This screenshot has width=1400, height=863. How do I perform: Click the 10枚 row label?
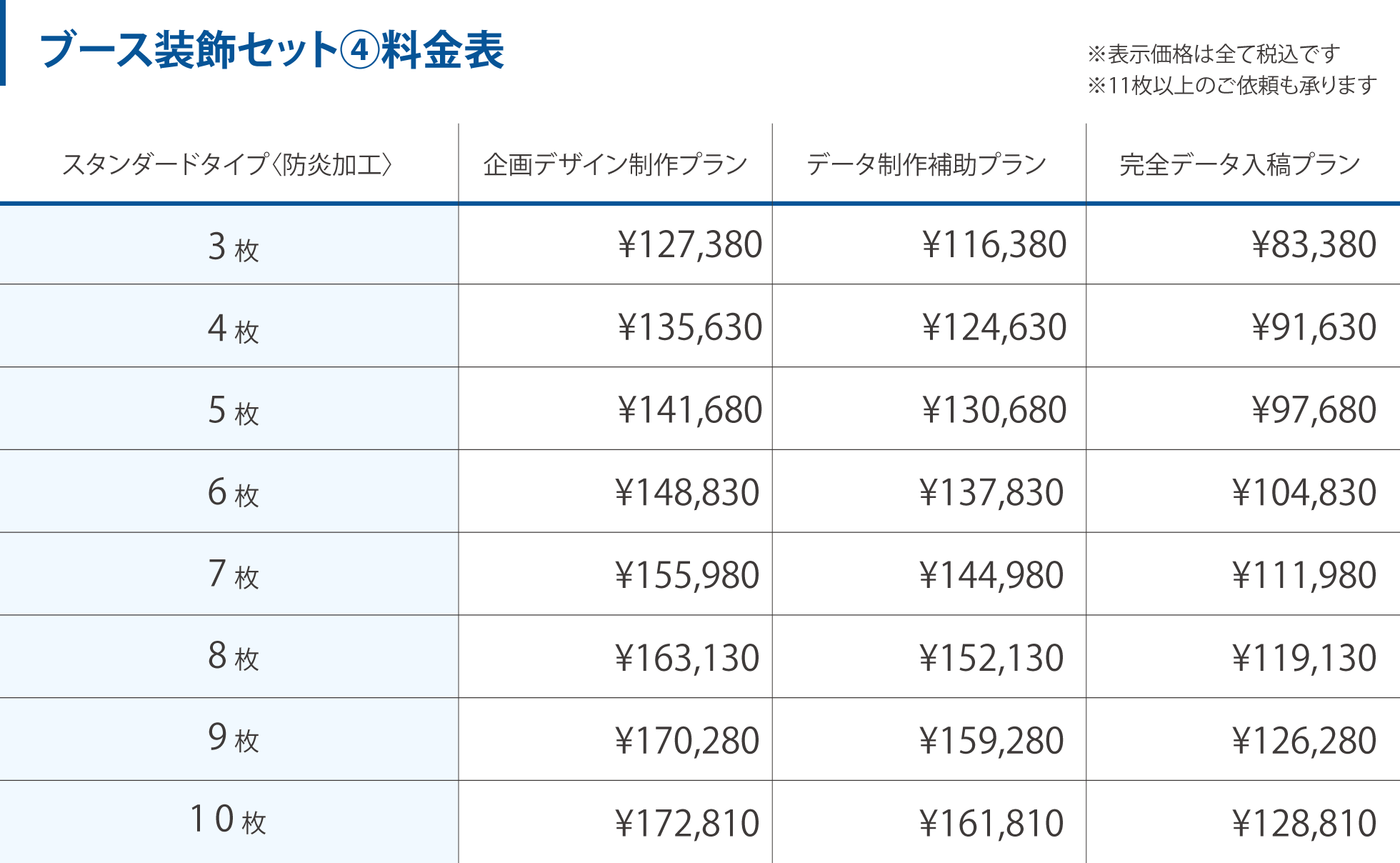pos(228,820)
